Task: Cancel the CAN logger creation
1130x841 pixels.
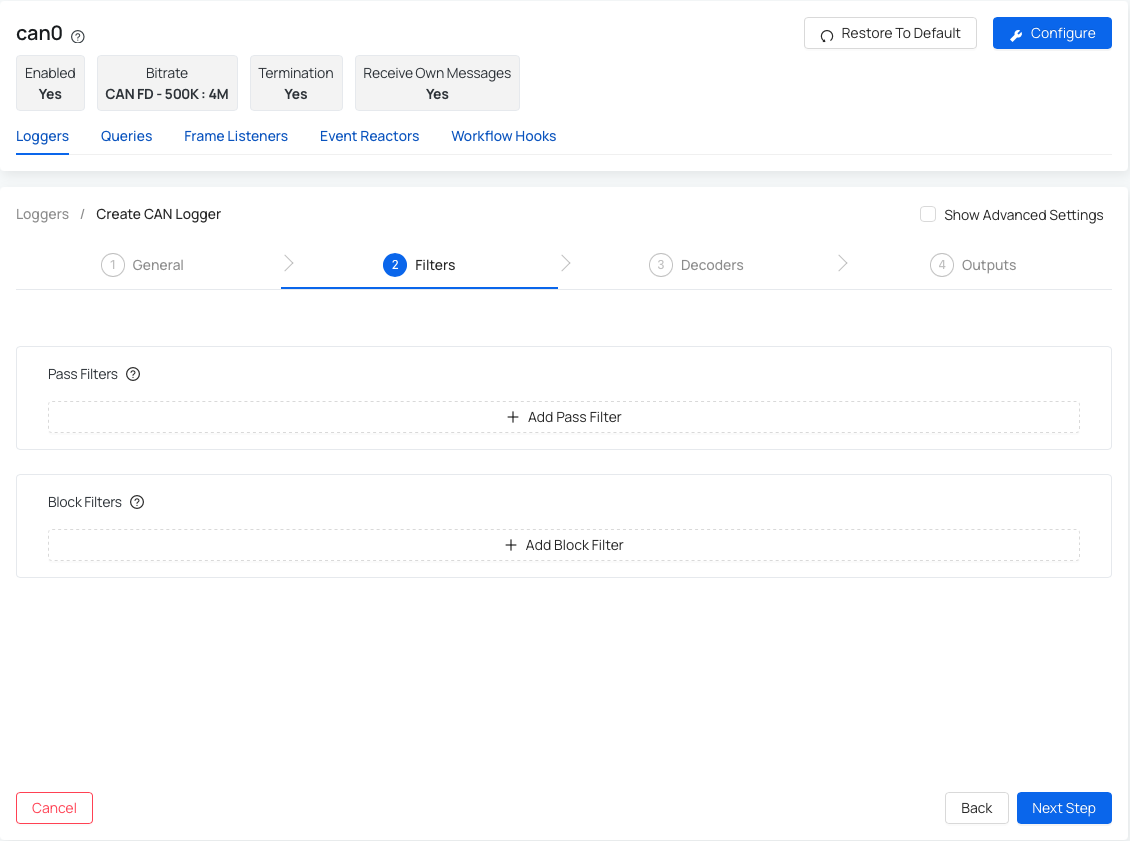Action: (54, 808)
